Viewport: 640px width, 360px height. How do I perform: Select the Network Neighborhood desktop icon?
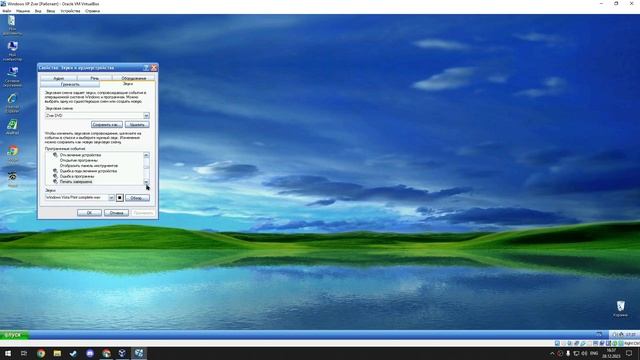pyautogui.click(x=12, y=77)
